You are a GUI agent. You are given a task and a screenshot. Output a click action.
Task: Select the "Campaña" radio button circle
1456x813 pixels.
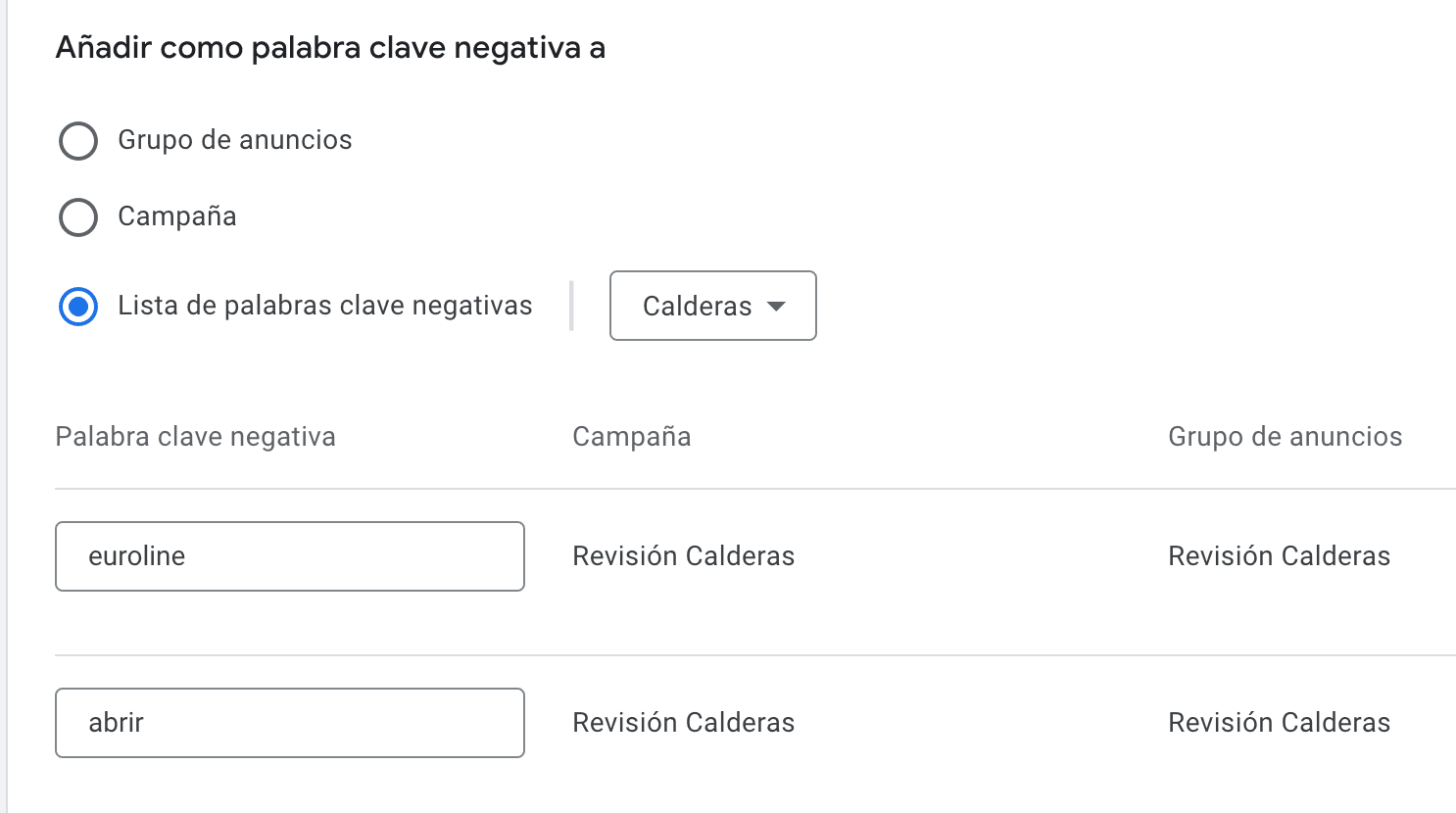(x=78, y=217)
